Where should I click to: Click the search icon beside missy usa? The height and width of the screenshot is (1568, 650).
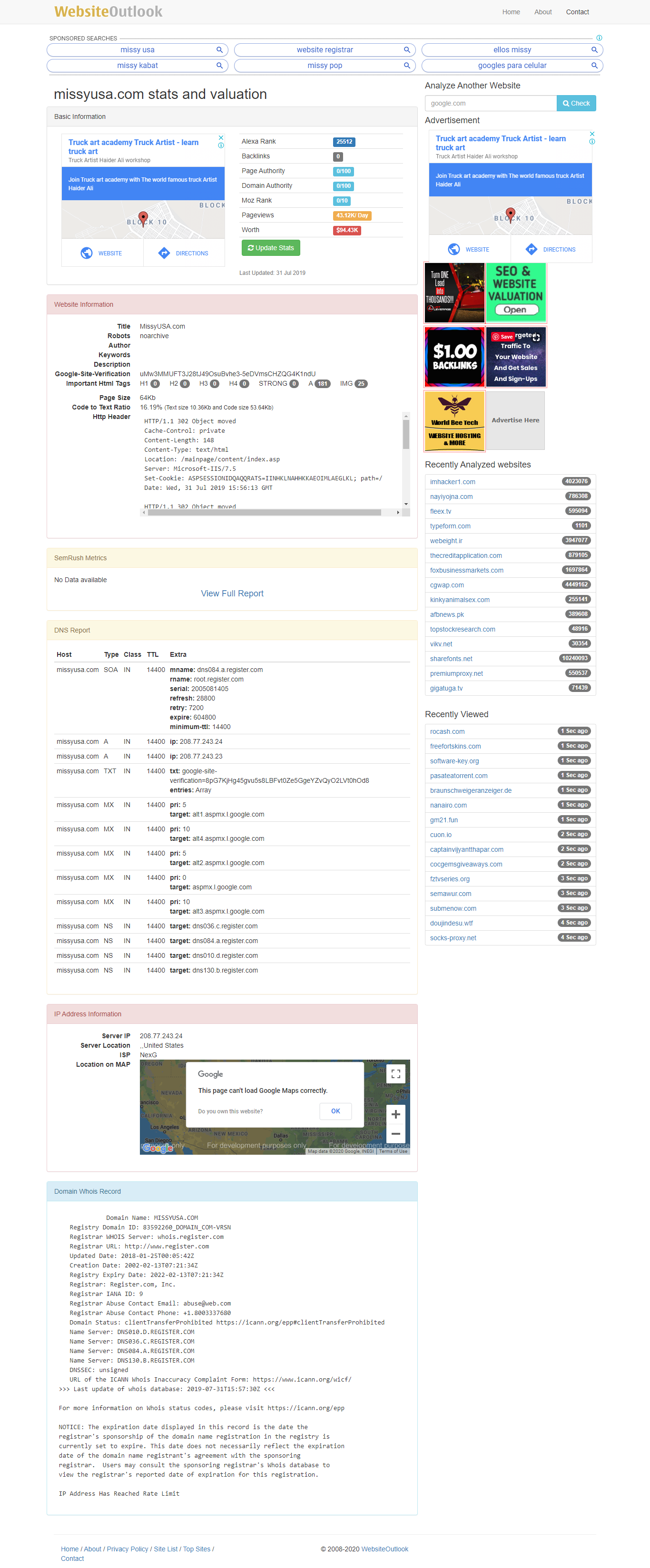[219, 50]
